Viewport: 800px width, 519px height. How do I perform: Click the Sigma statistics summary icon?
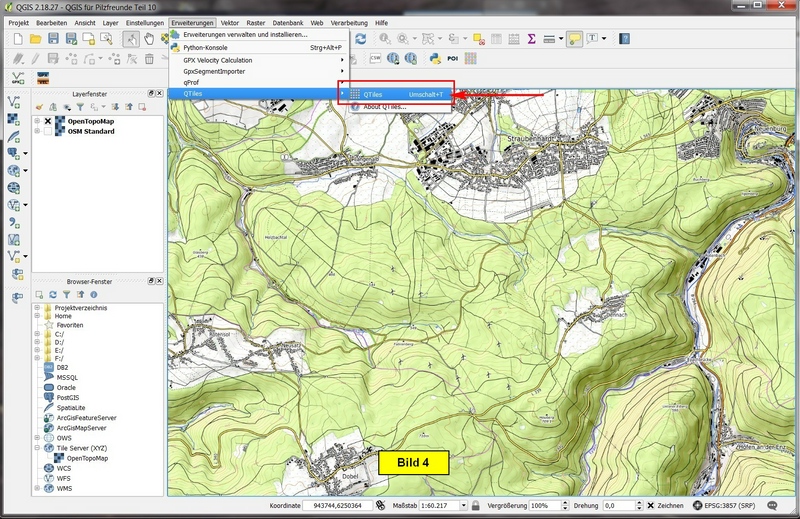pyautogui.click(x=531, y=39)
